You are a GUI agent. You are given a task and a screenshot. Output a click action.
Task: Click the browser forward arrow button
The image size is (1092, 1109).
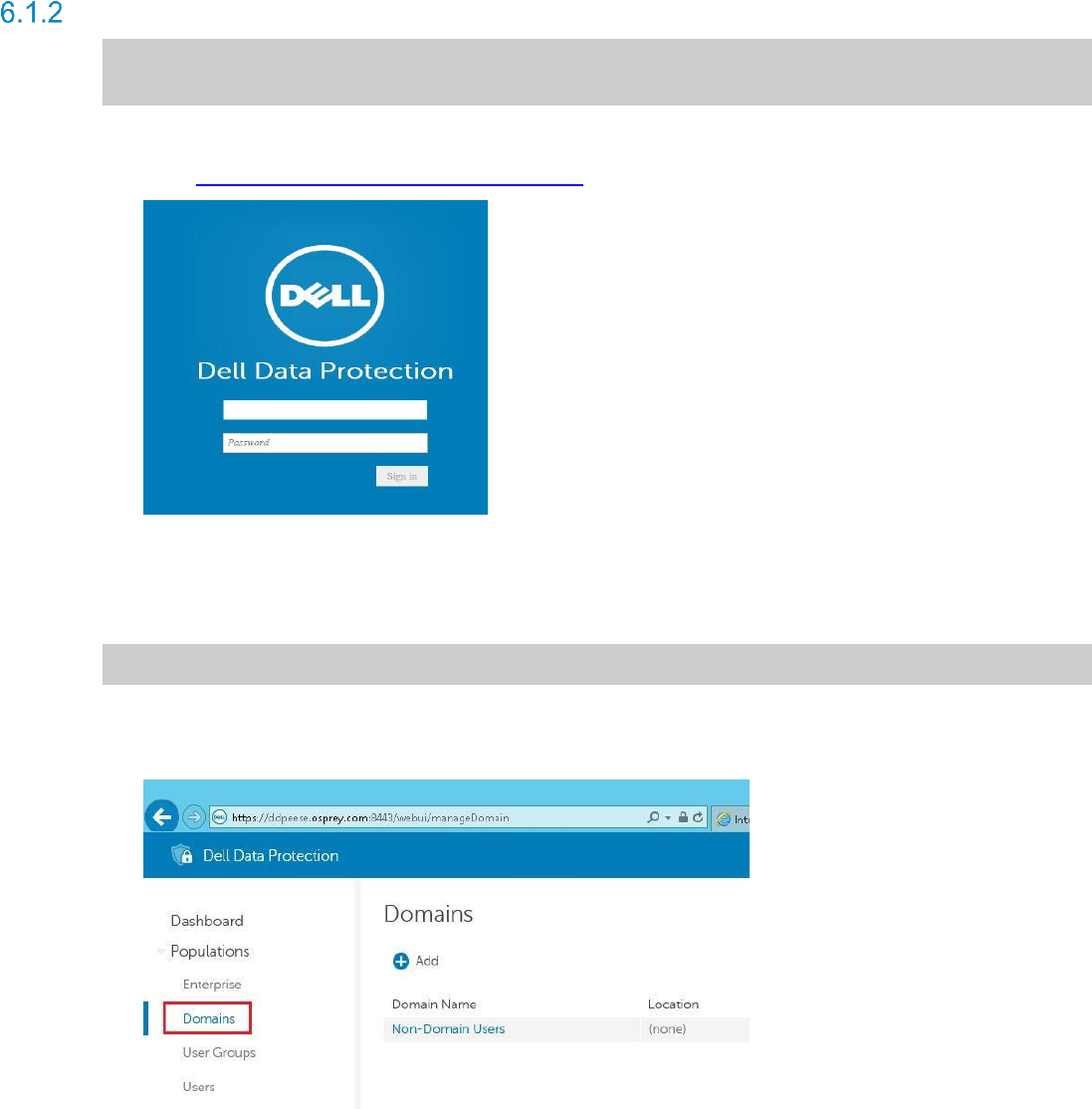(x=194, y=817)
